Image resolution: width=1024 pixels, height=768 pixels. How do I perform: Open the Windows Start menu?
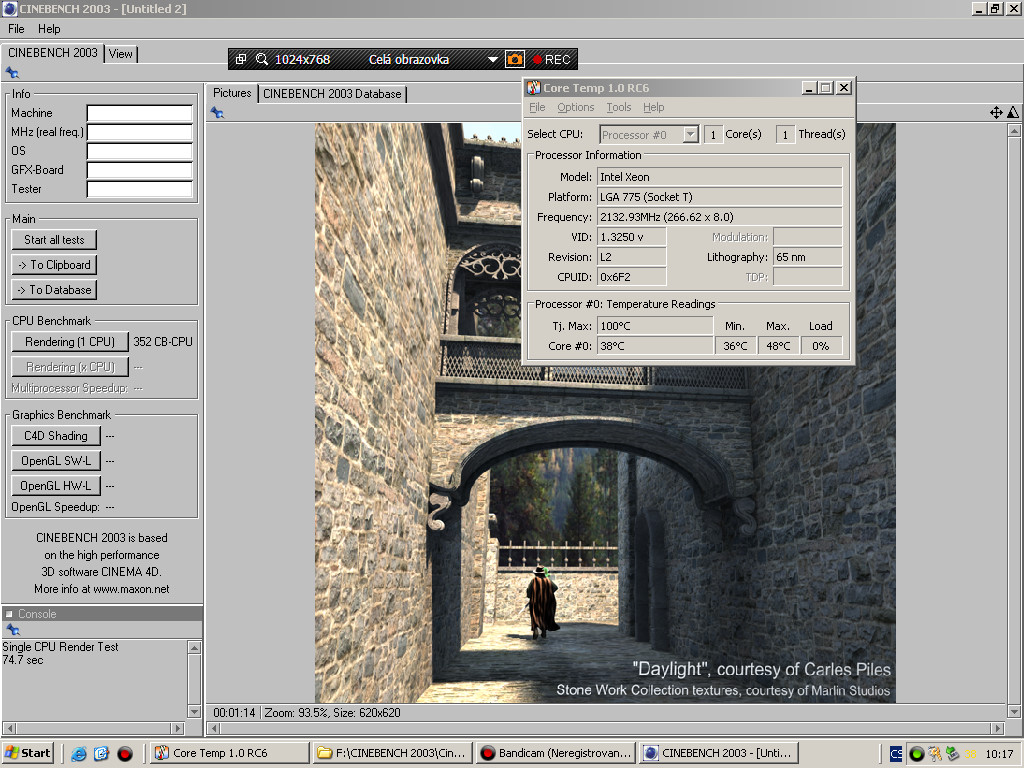[x=27, y=753]
